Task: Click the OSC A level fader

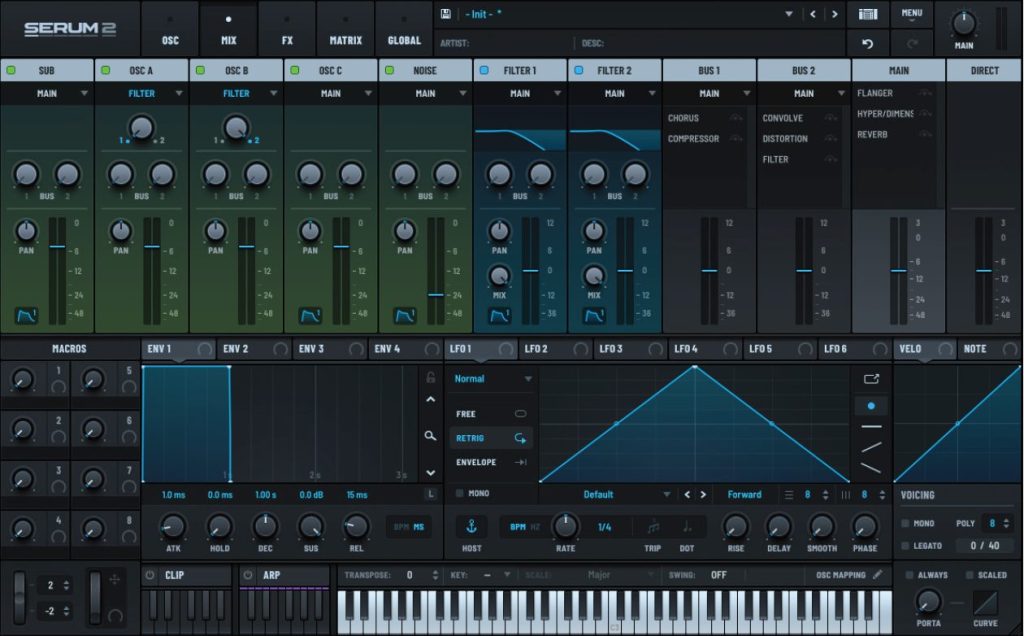Action: coord(152,246)
